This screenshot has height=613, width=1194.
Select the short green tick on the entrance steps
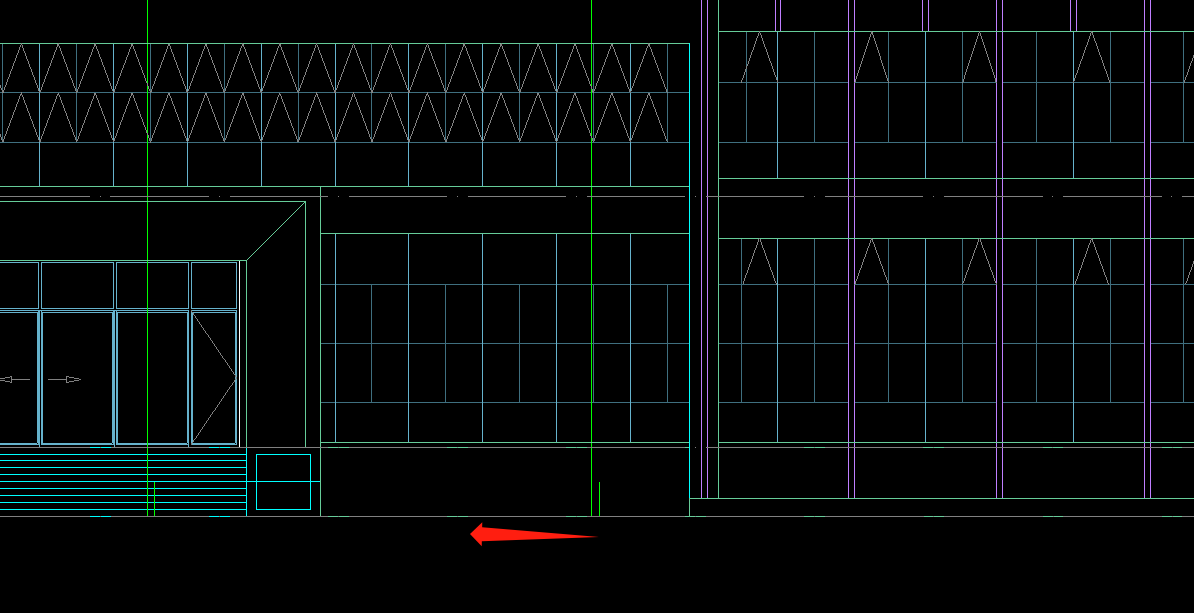(155, 499)
